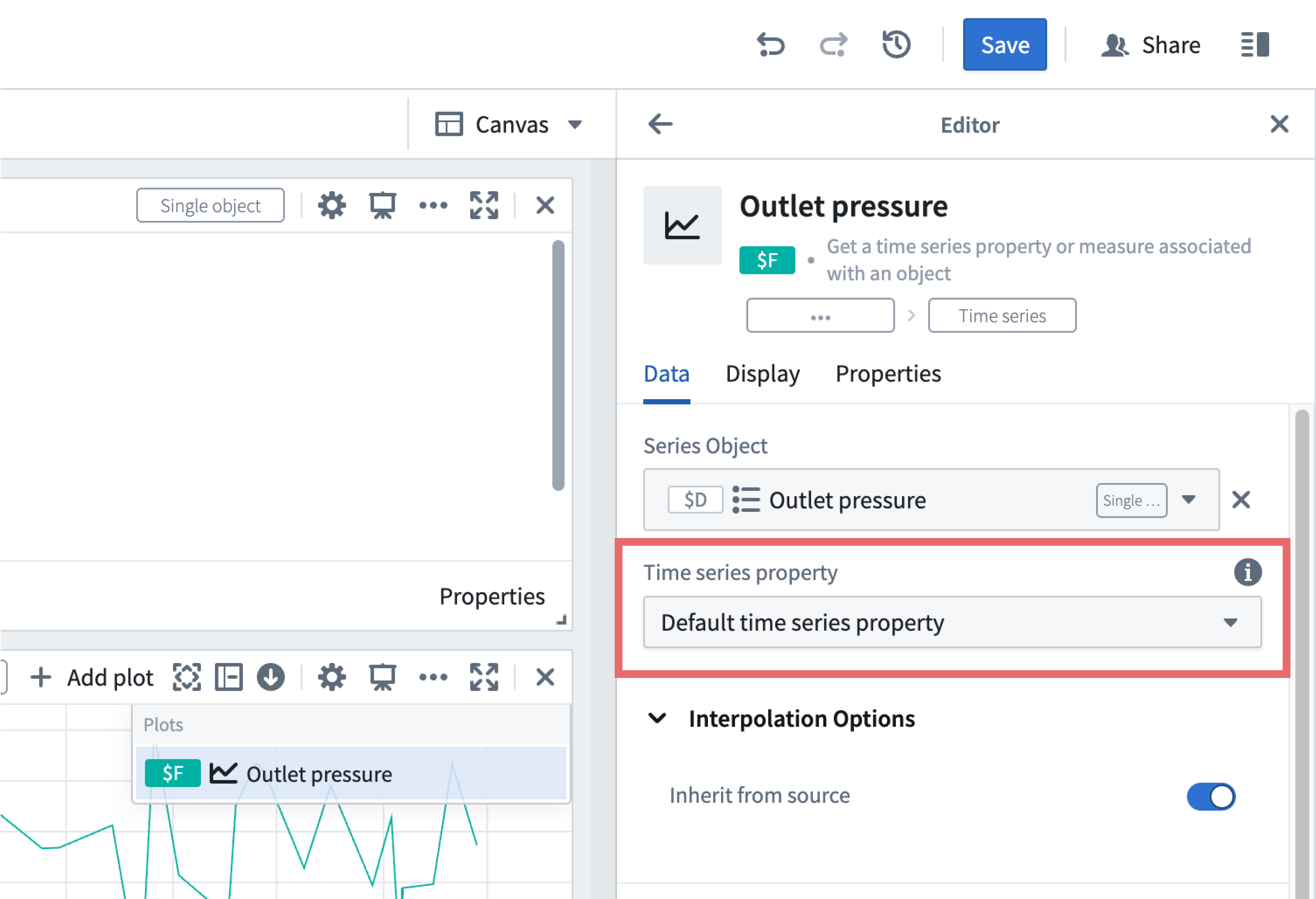Click the download arrow icon
Viewport: 1316px width, 899px height.
(271, 677)
